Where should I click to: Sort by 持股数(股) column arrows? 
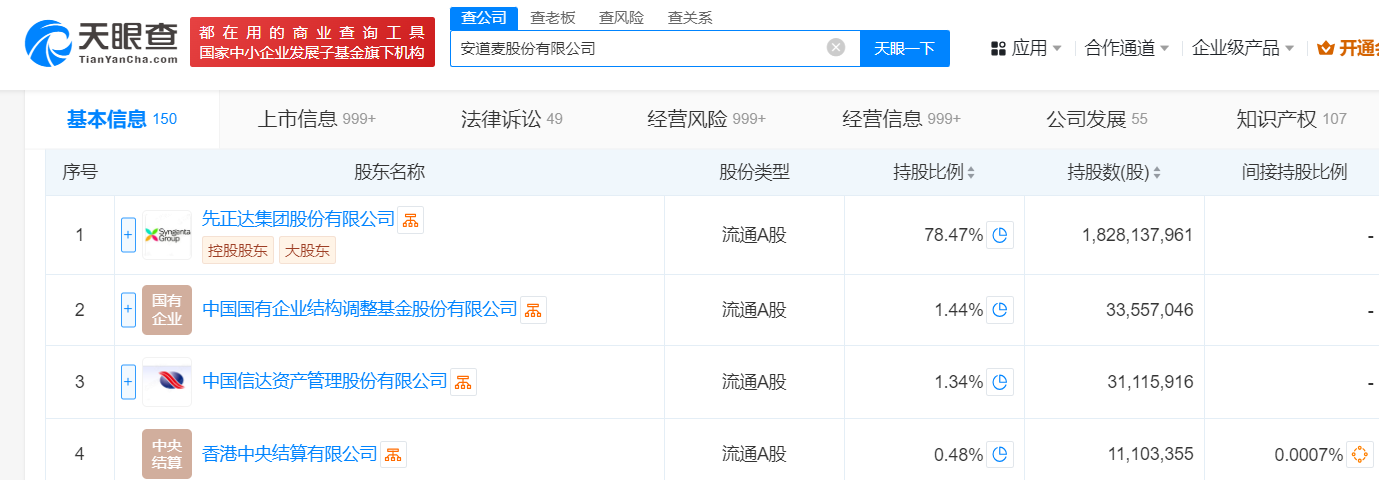tap(1157, 173)
